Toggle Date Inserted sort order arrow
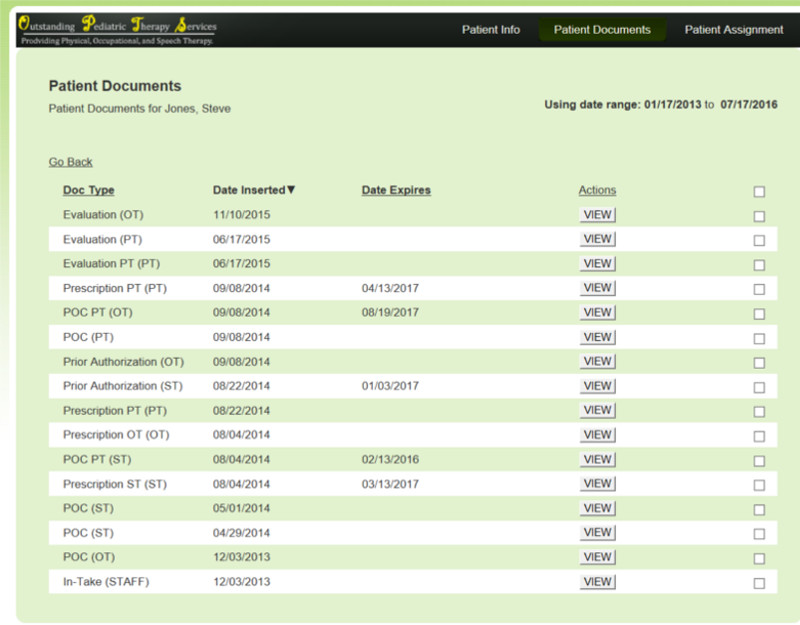This screenshot has height=625, width=800. tap(291, 190)
